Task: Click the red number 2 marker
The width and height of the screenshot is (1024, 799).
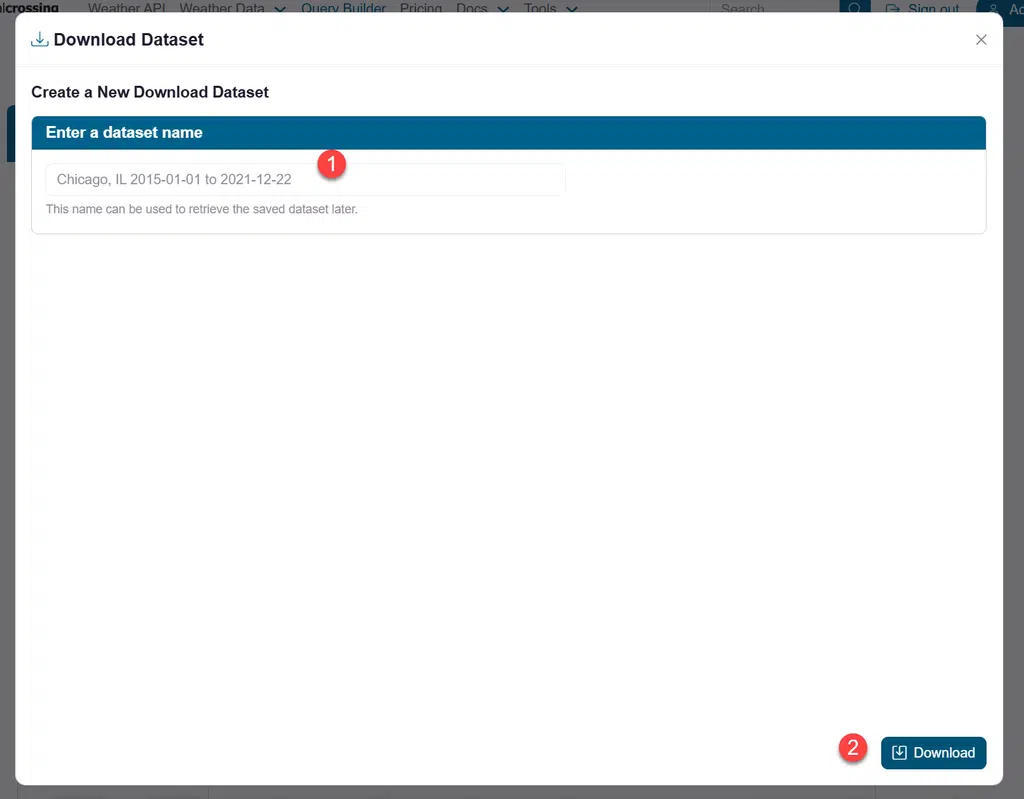Action: pos(853,747)
